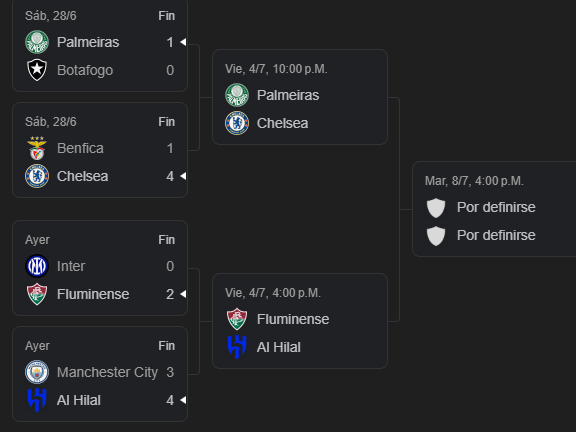Click the second Por definirse text
Image resolution: width=576 pixels, height=432 pixels.
[496, 235]
